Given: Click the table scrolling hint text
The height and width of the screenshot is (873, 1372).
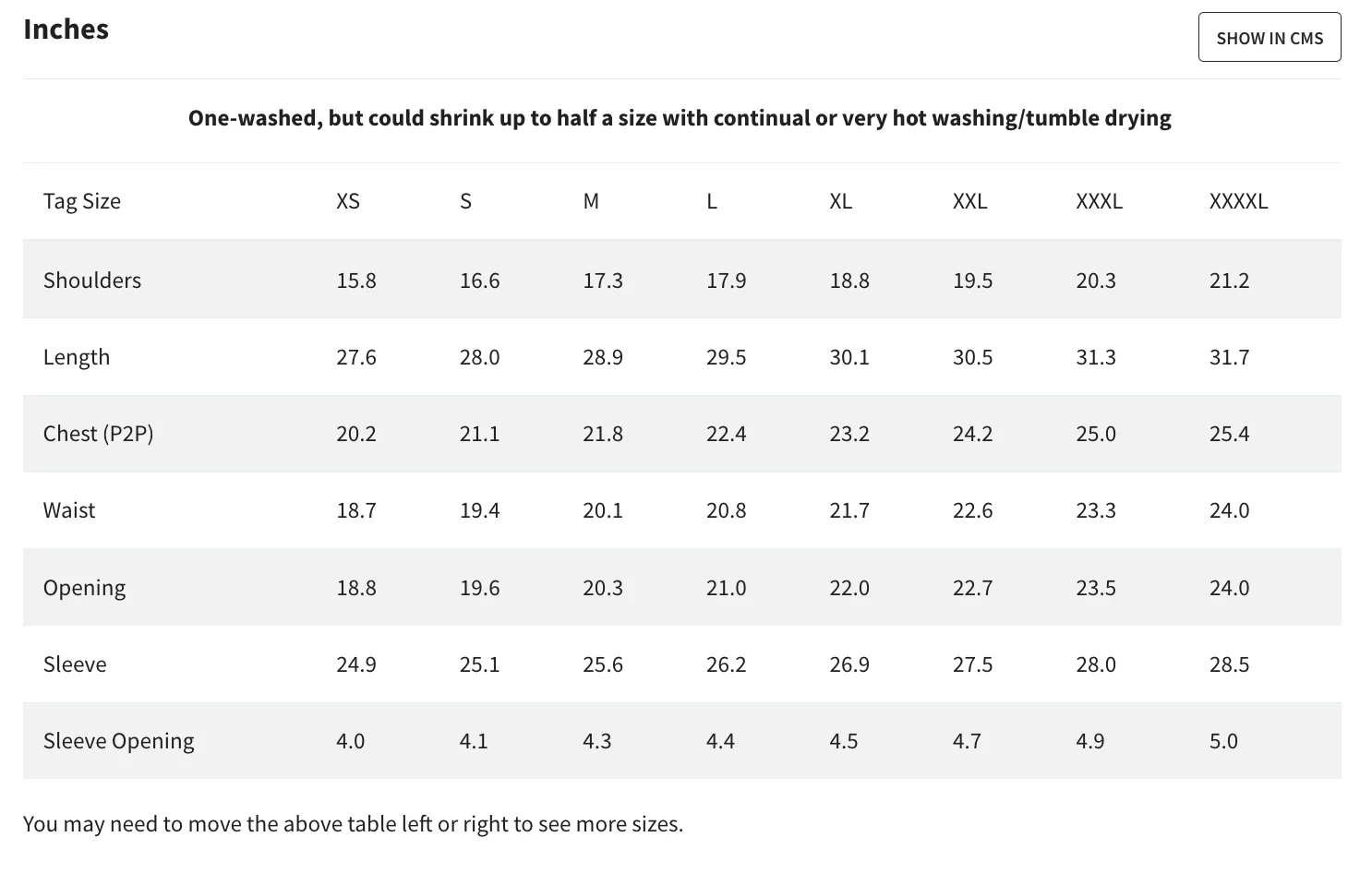Looking at the screenshot, I should pyautogui.click(x=353, y=824).
